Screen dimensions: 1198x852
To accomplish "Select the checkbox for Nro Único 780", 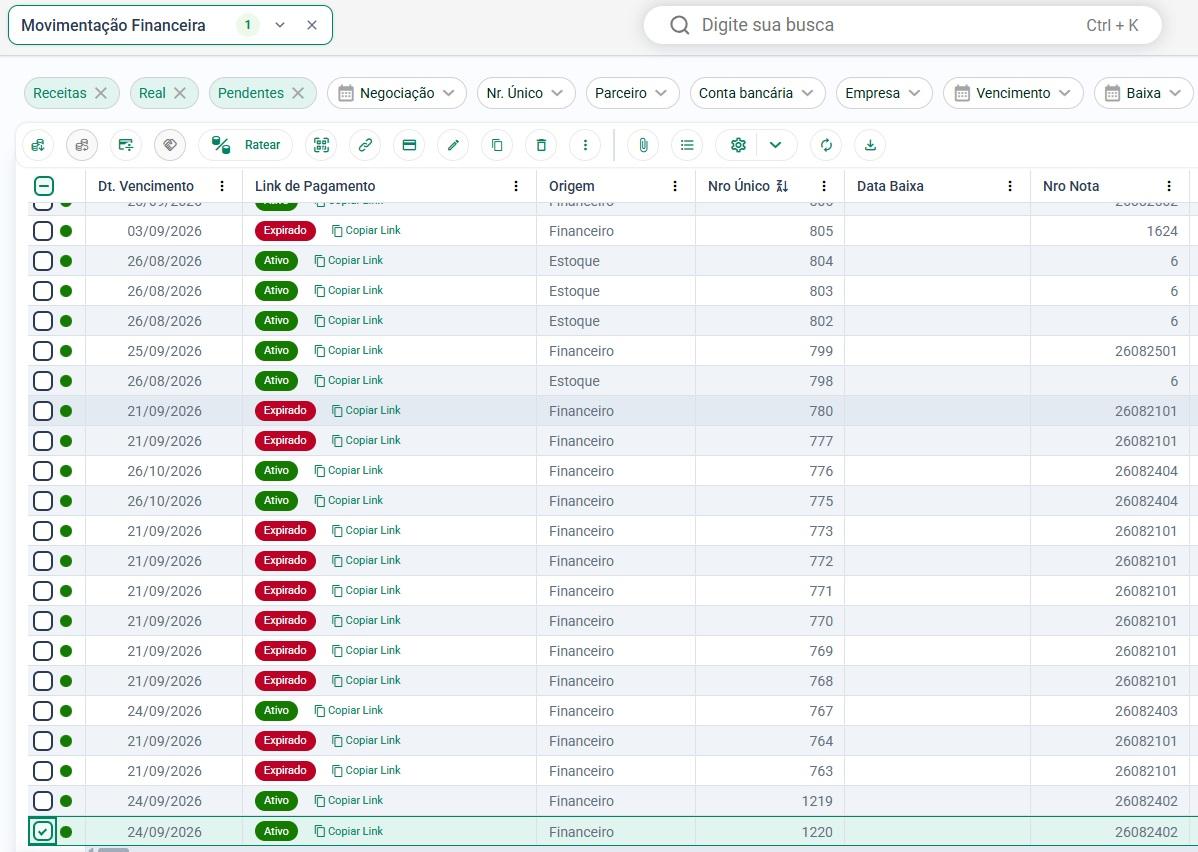I will [x=43, y=411].
